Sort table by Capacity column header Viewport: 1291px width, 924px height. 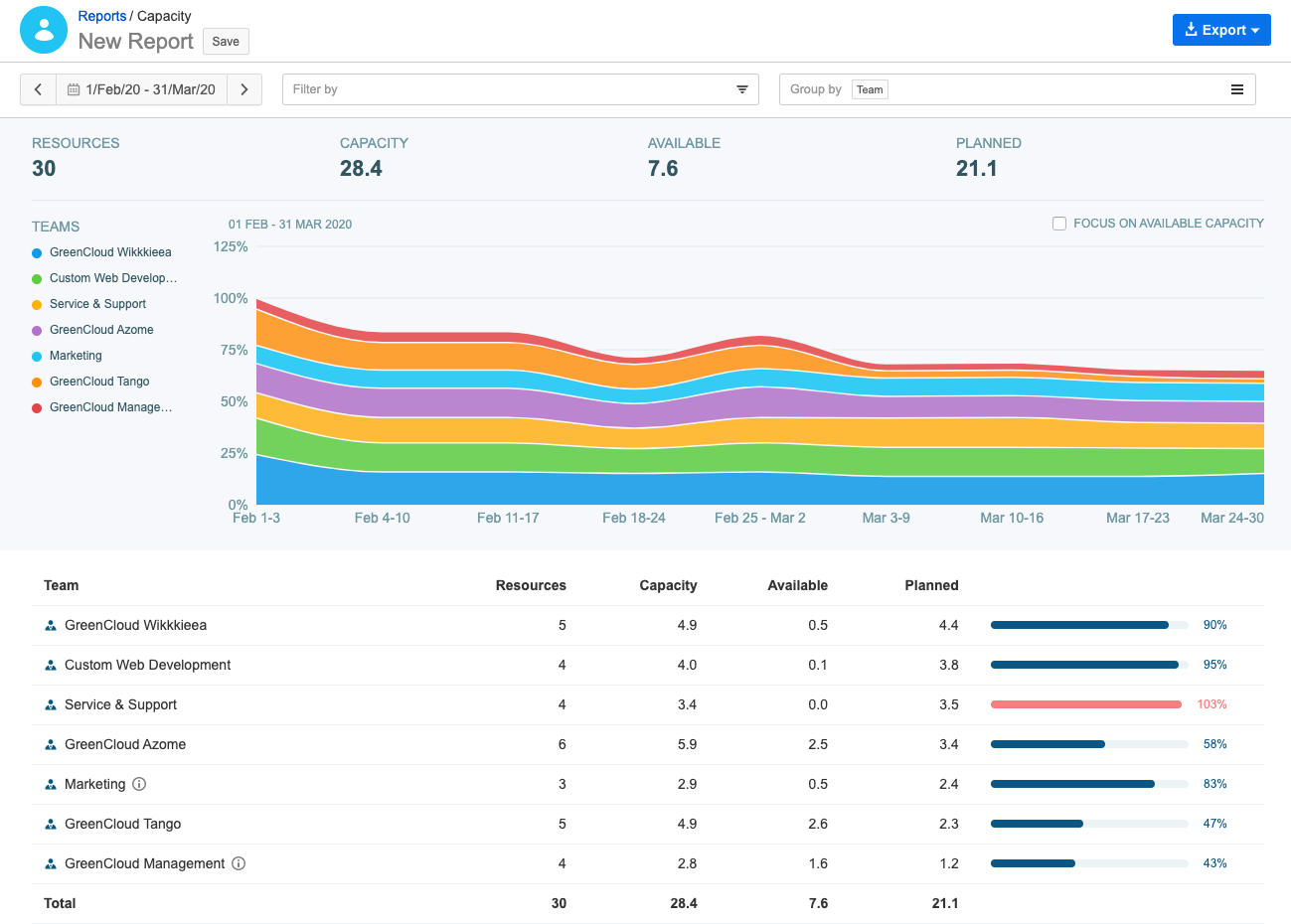pyautogui.click(x=668, y=585)
